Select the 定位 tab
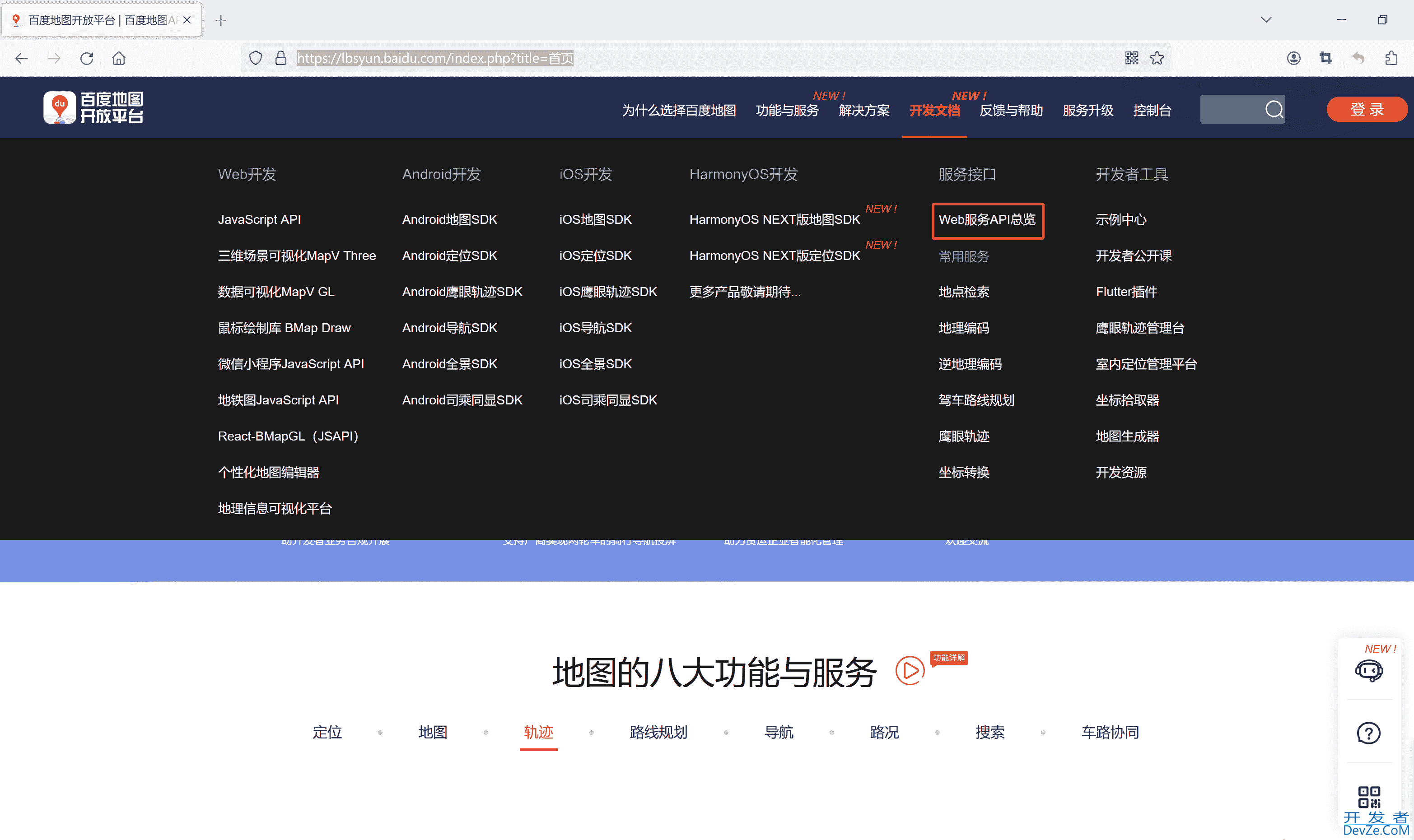The height and width of the screenshot is (840, 1414). (327, 733)
